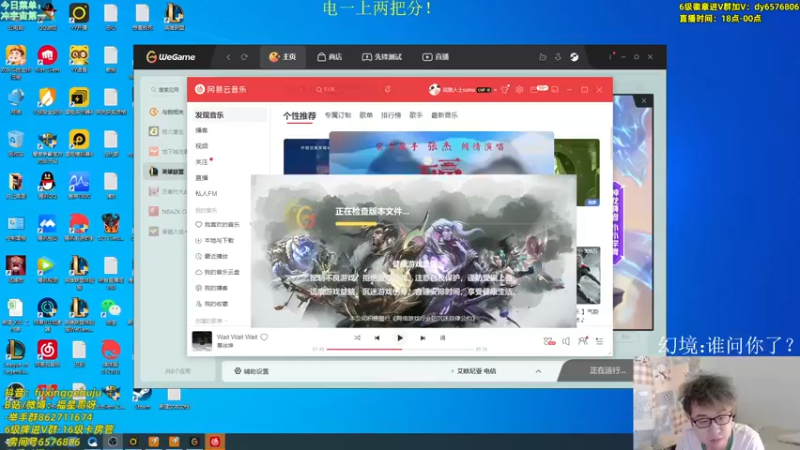Click the WeGame thumbs-up icon in title bar

click(542, 57)
